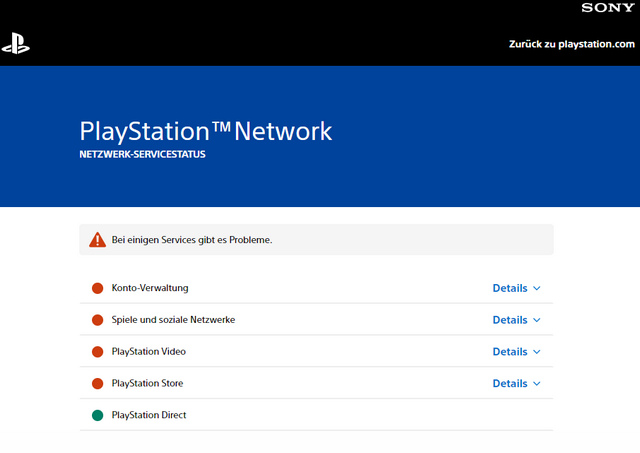Image resolution: width=640 pixels, height=453 pixels.
Task: Click the NETZWERK-SERVICESTATUS subtitle
Action: [x=142, y=154]
